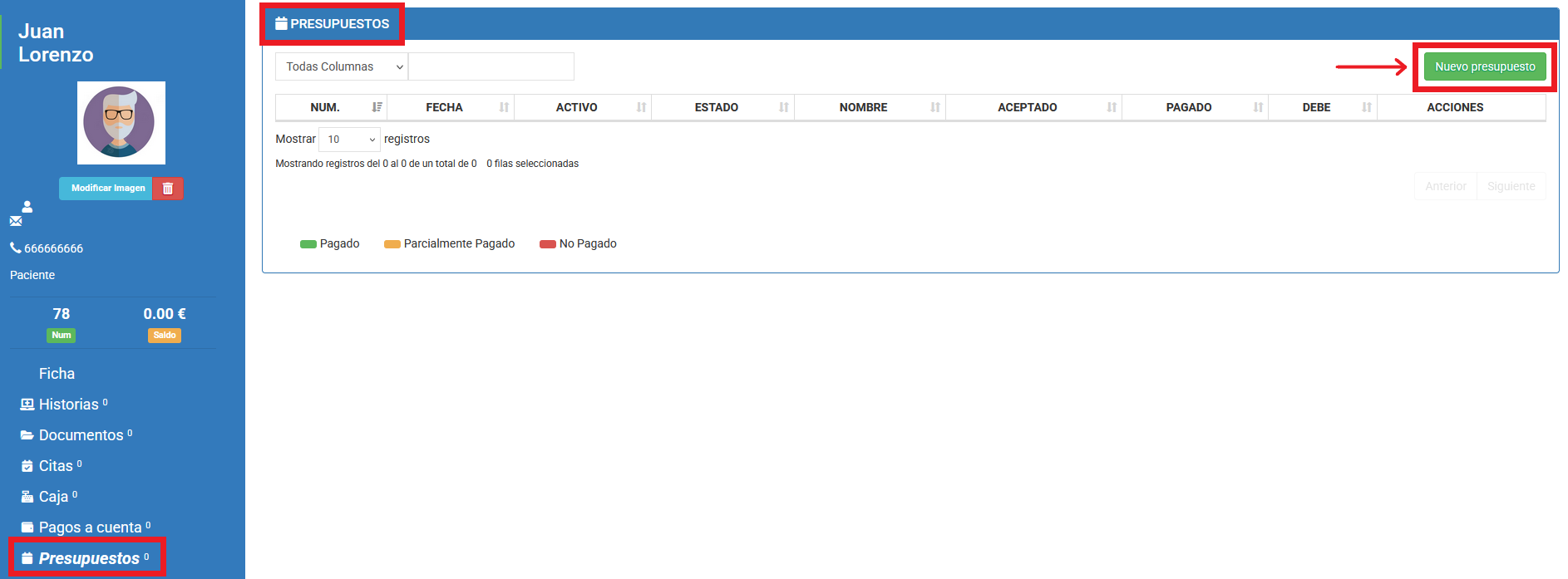Viewport: 1568px width, 579px height.
Task: Open Ficha in the sidebar
Action: (x=57, y=374)
